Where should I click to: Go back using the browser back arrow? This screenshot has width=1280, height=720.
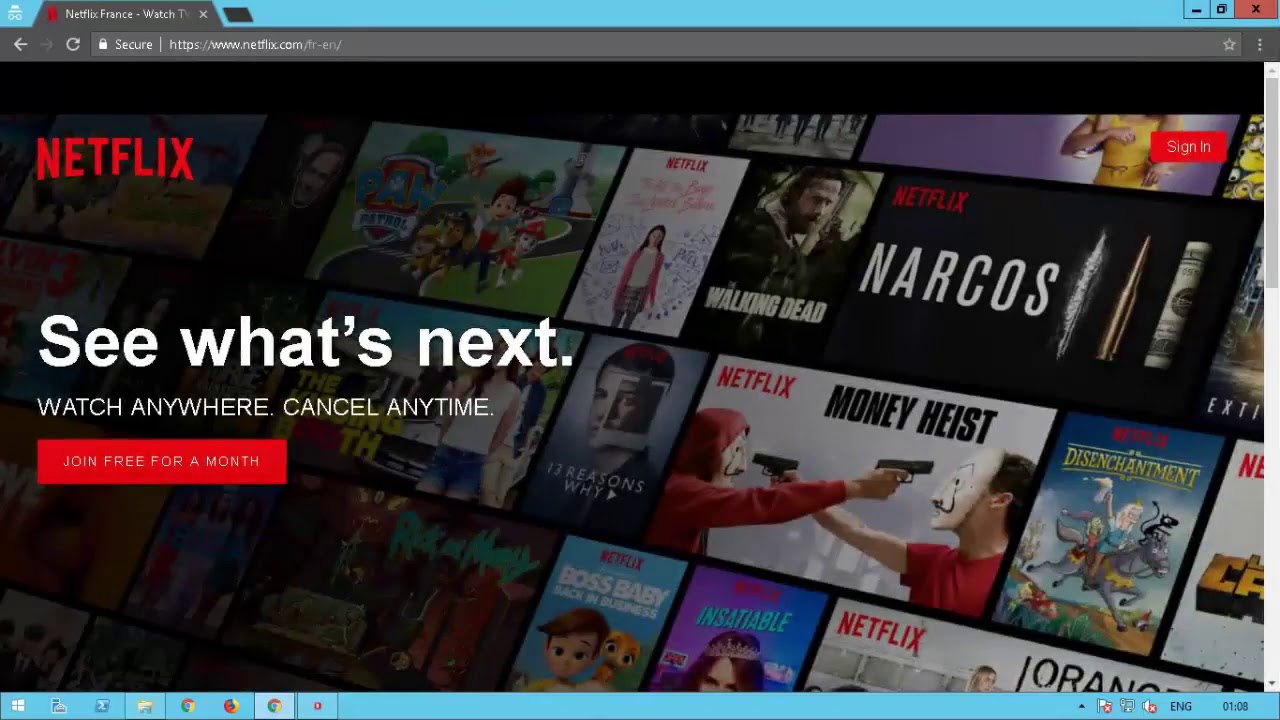tap(20, 44)
